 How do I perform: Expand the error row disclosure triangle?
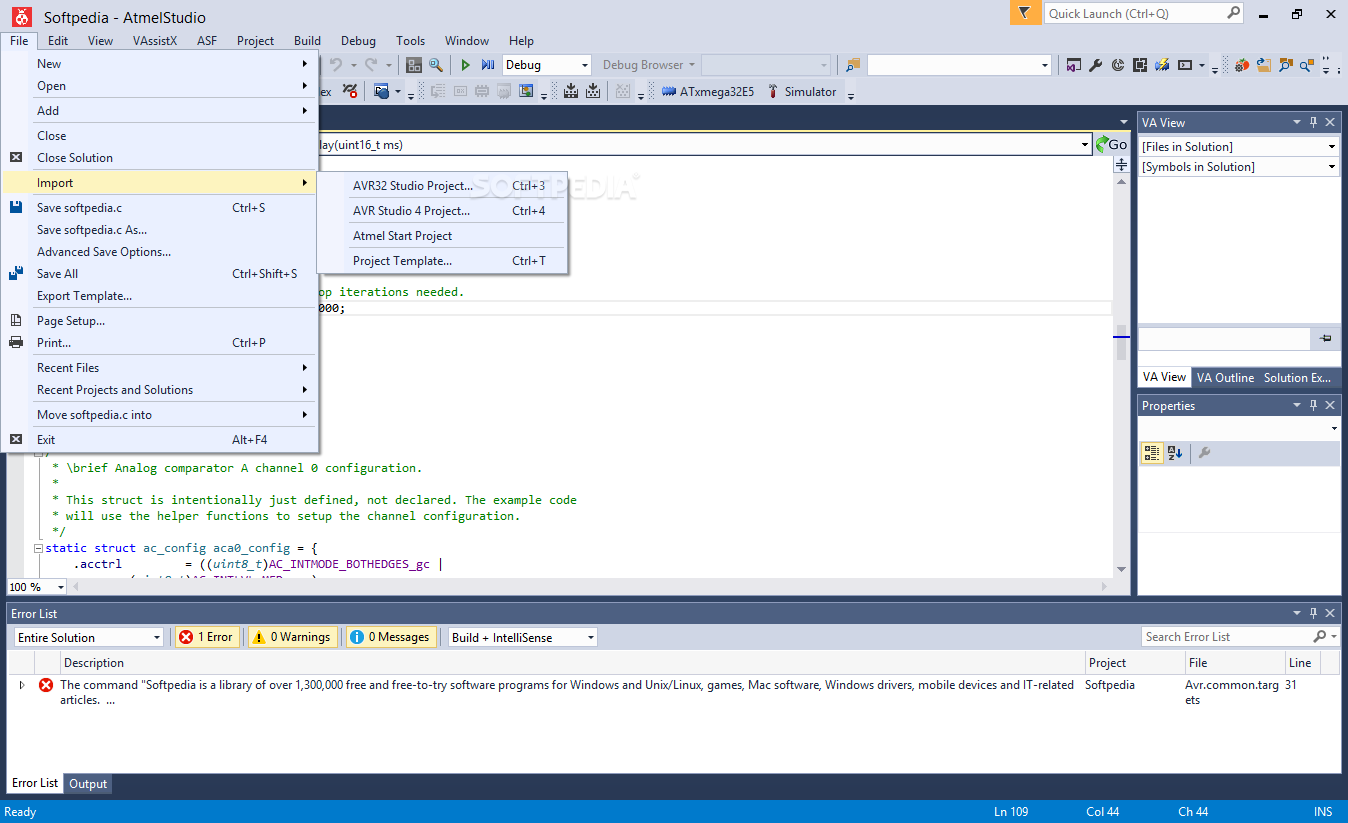click(x=22, y=685)
